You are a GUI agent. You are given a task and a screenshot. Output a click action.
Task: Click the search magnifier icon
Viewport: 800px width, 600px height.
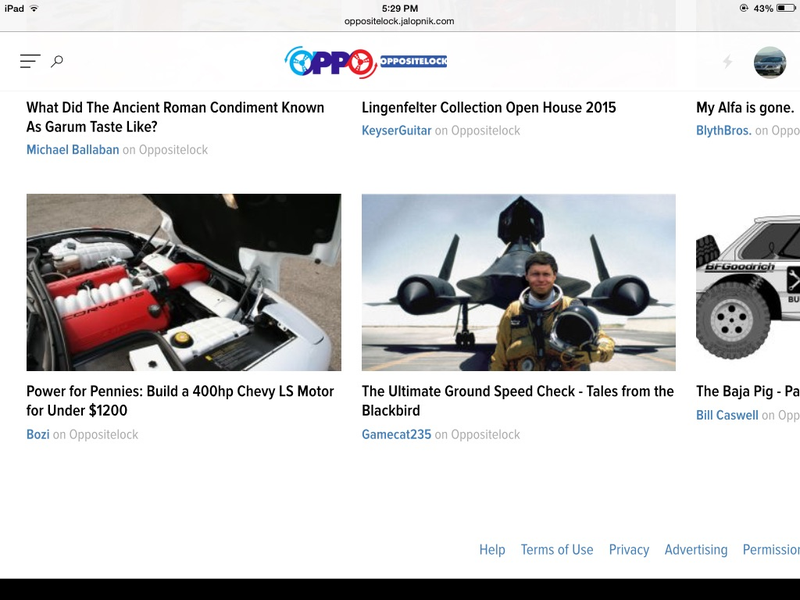click(x=57, y=62)
